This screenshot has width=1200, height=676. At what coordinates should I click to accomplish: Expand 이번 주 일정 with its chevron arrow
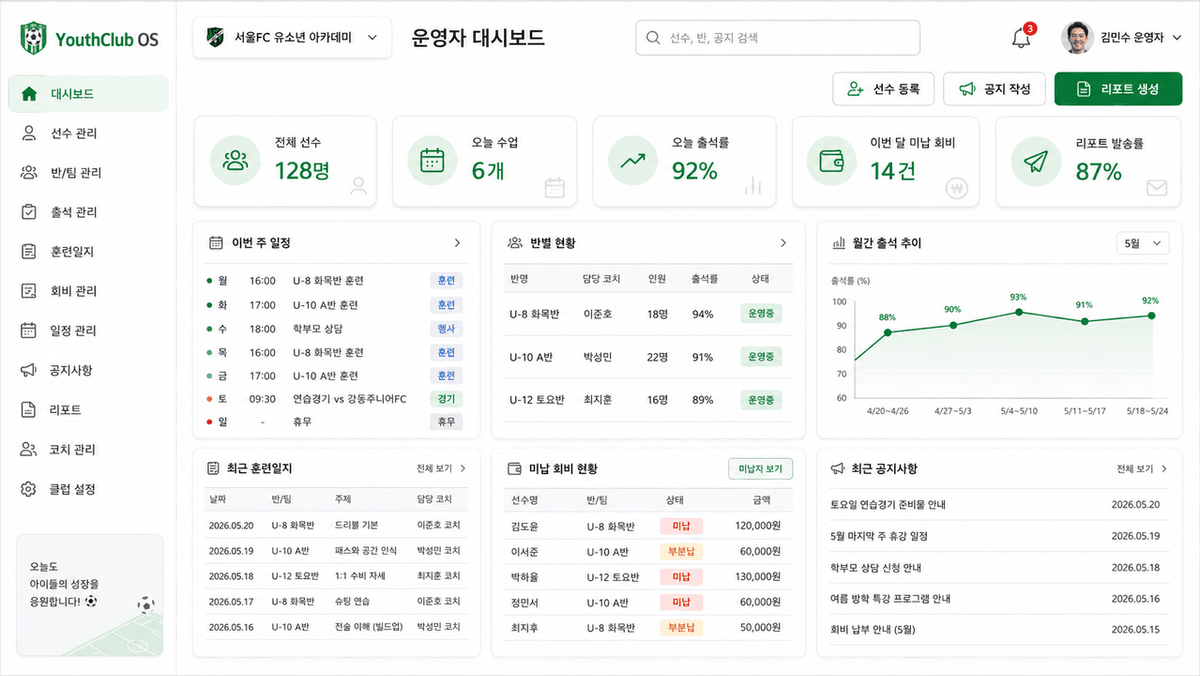tap(457, 243)
